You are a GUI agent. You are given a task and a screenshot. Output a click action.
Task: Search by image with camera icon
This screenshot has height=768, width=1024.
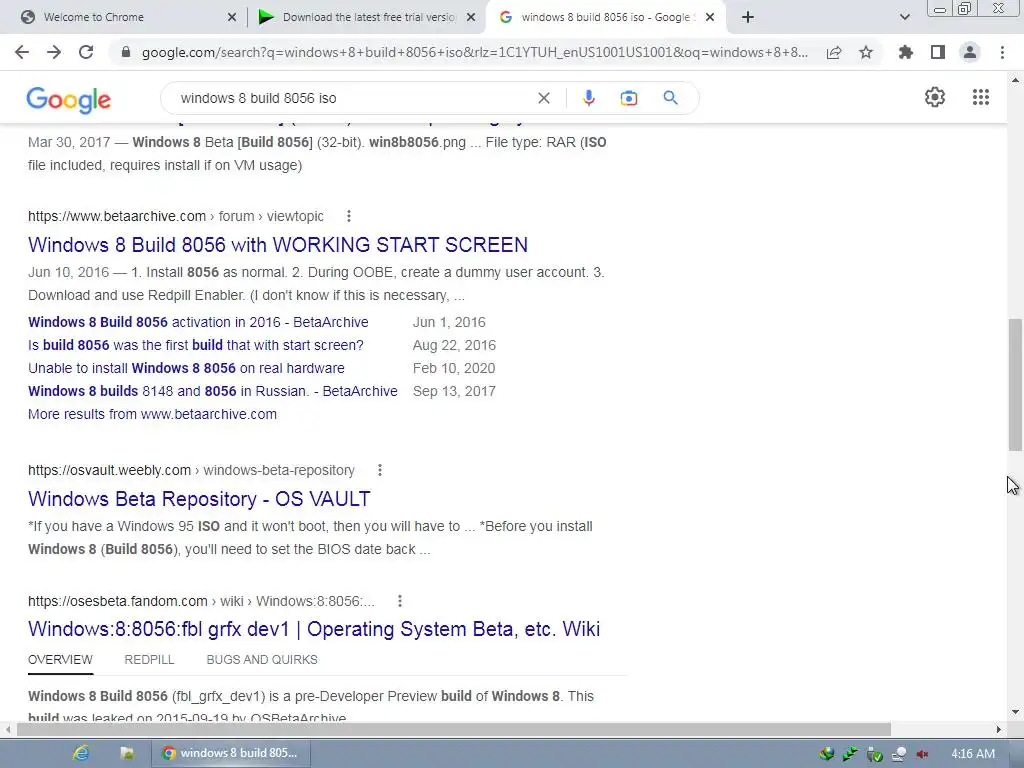pos(628,98)
